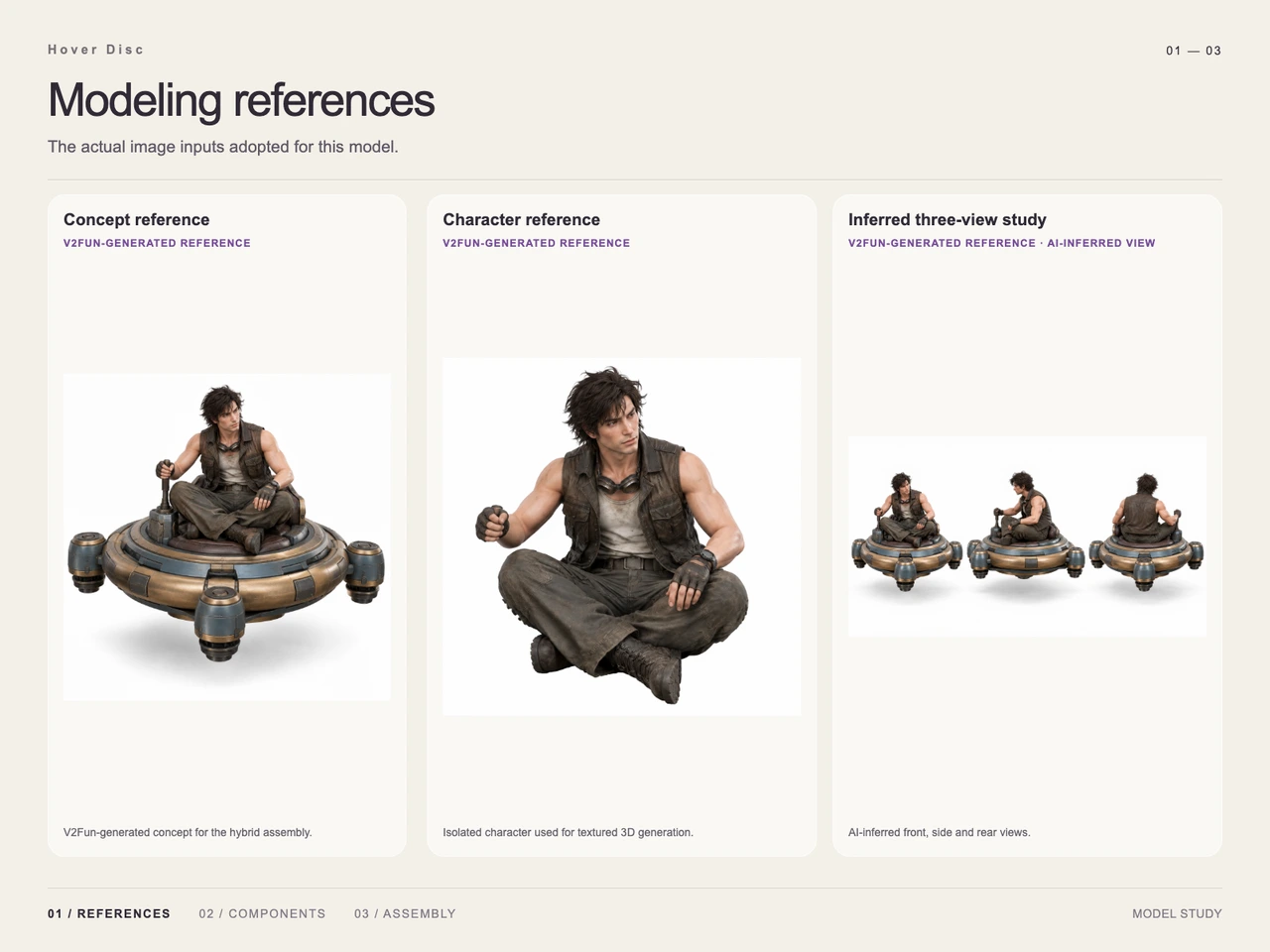Screen dimensions: 1270x952
Task: View the three-view study image
Action: tap(1027, 536)
